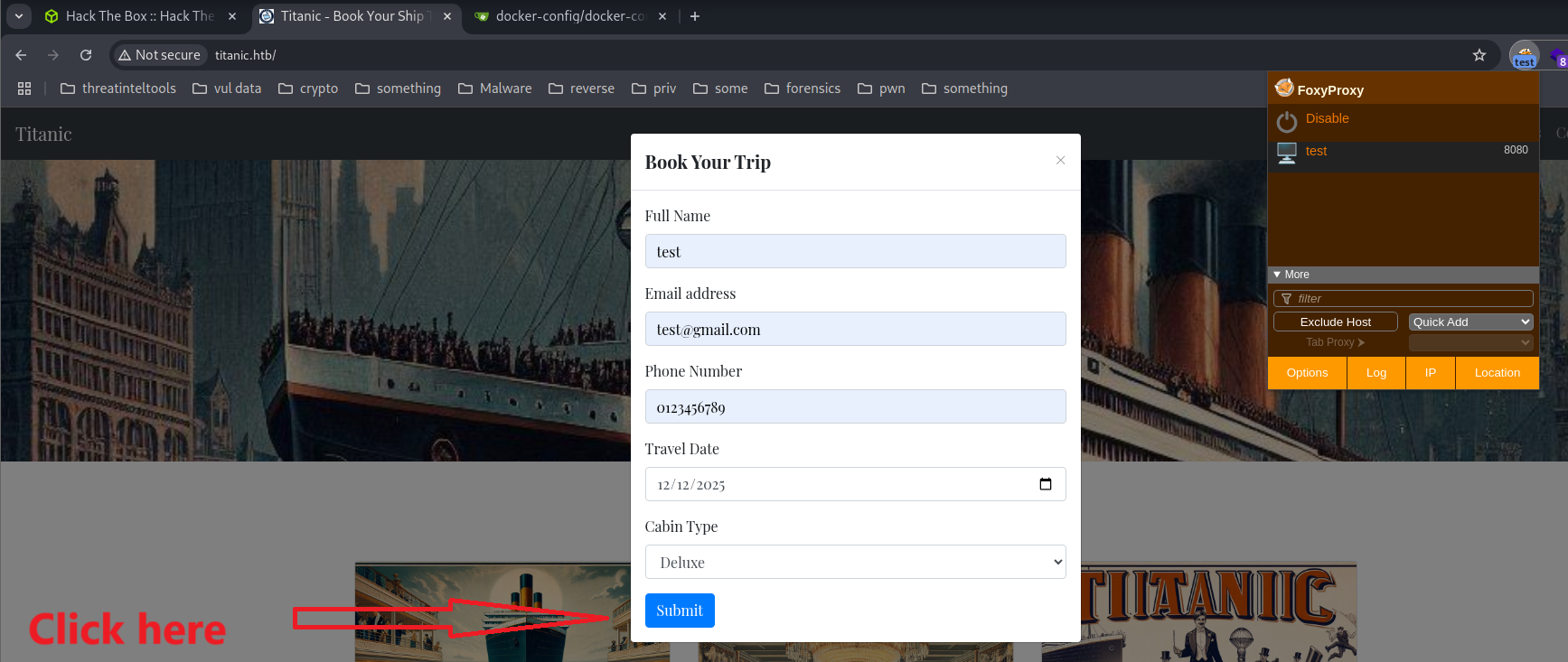
Task: Submit the booking form
Action: (679, 611)
